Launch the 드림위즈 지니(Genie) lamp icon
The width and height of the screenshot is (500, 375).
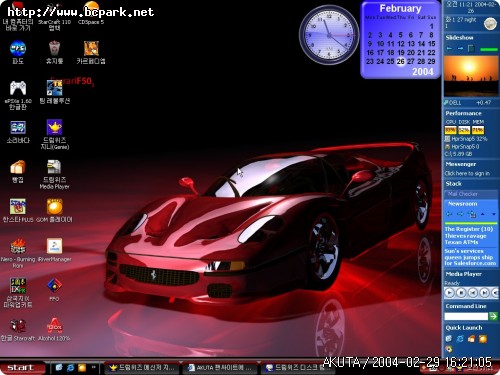(54, 134)
